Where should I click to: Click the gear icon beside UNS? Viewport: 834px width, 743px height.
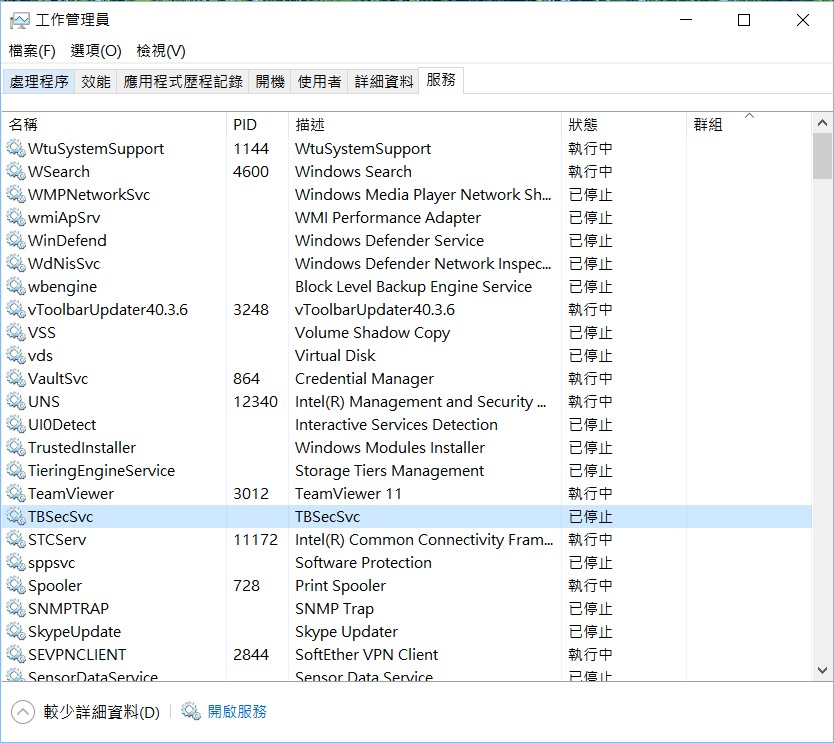tap(16, 402)
